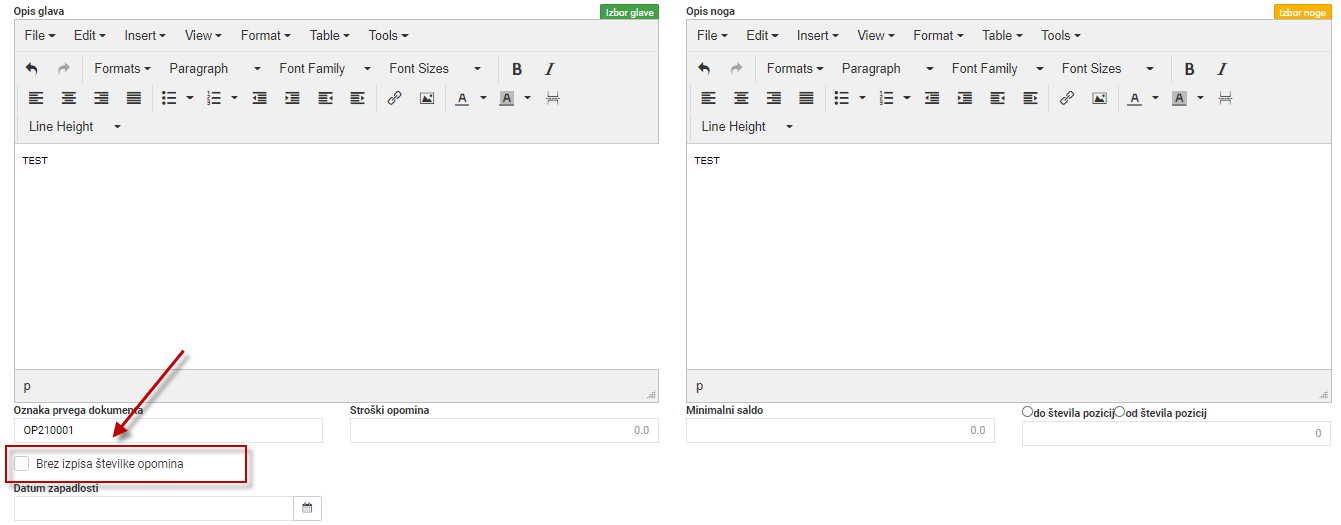Open Formats dropdown in Opis noga
The width and height of the screenshot is (1341, 525).
point(795,69)
